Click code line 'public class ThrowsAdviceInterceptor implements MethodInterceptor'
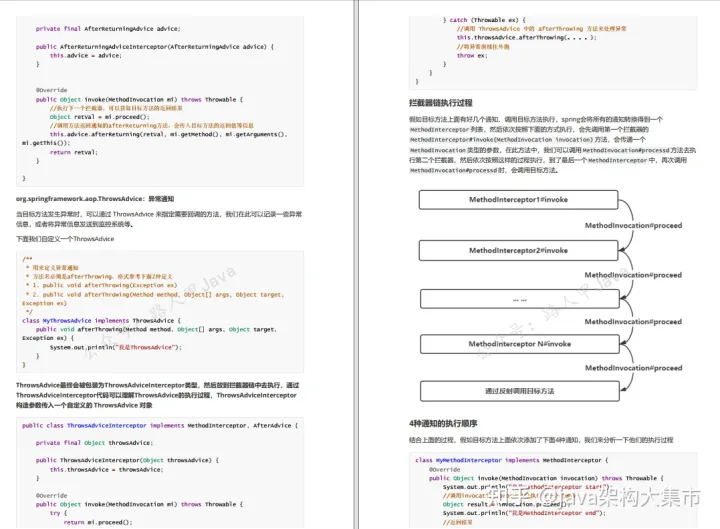 tap(160, 426)
